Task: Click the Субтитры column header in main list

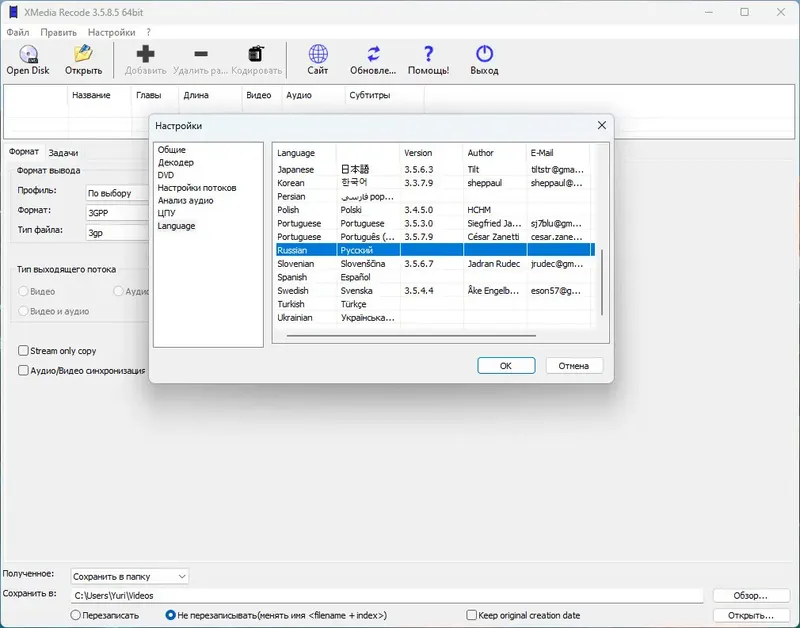Action: point(384,95)
